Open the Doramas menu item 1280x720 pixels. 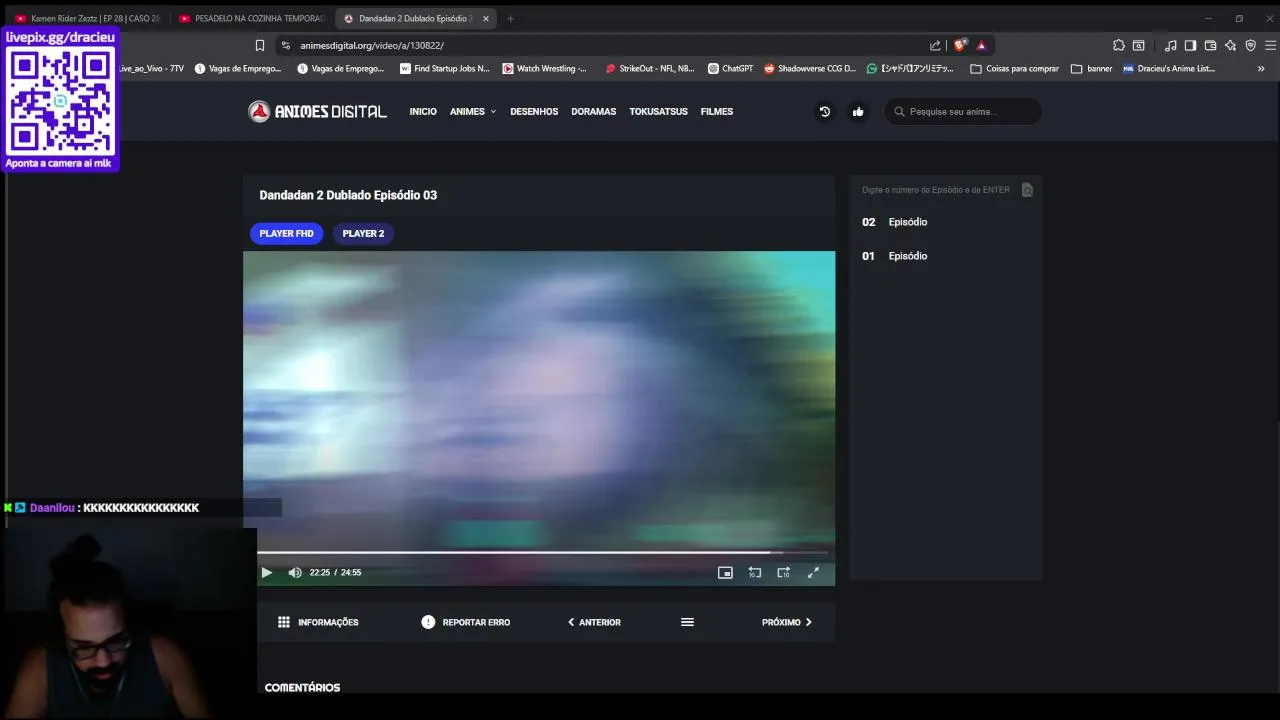(593, 112)
